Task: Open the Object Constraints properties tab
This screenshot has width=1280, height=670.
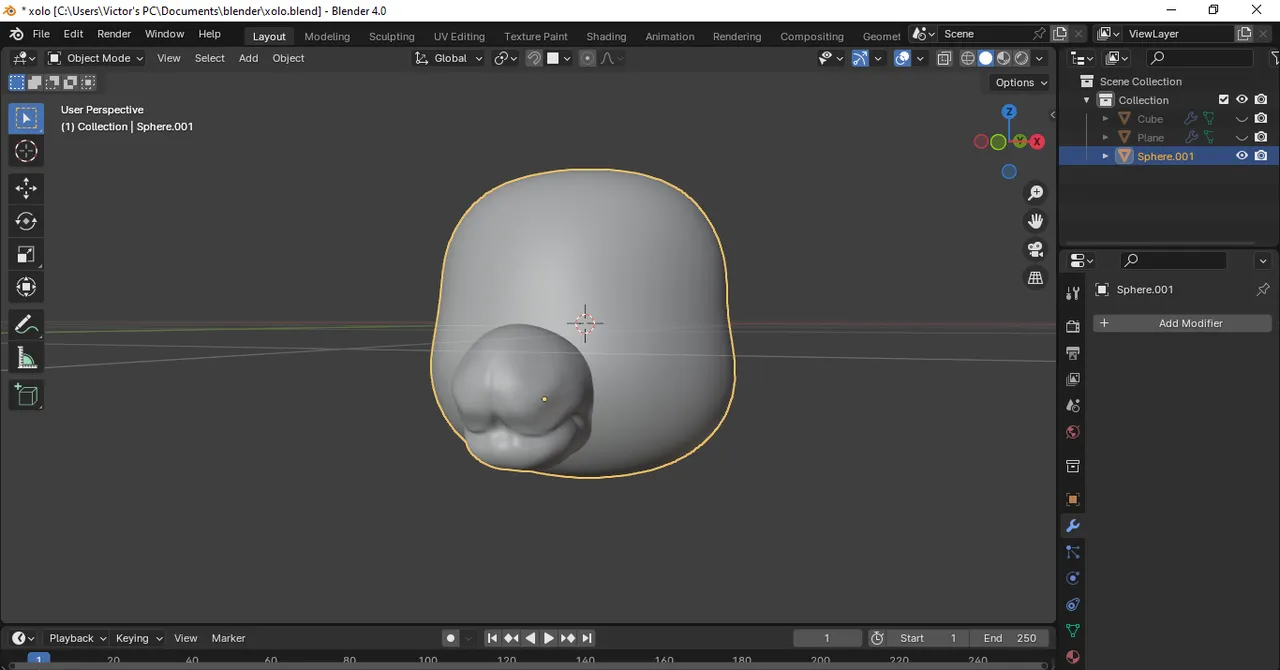Action: 1073,605
